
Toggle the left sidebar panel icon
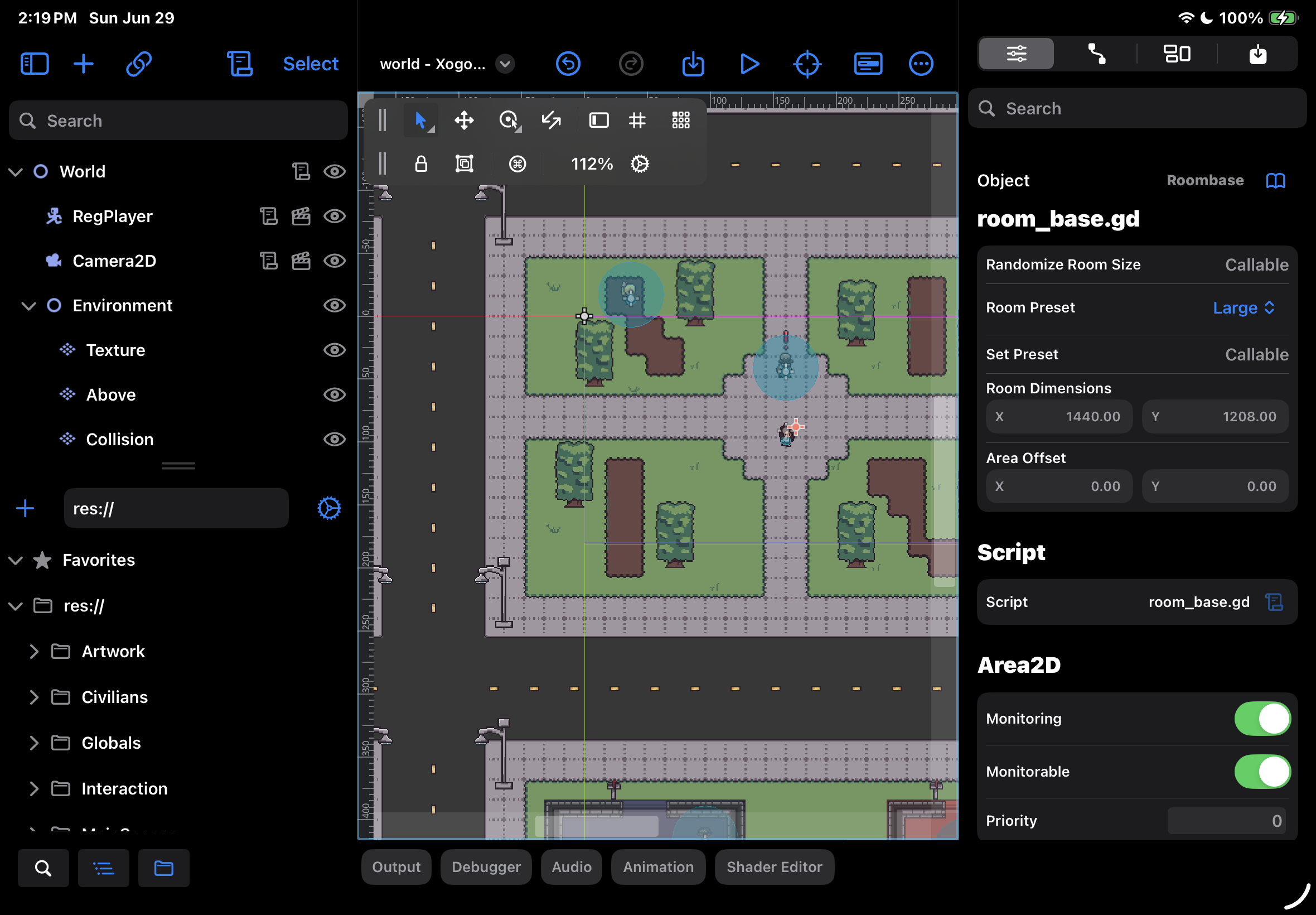[35, 63]
